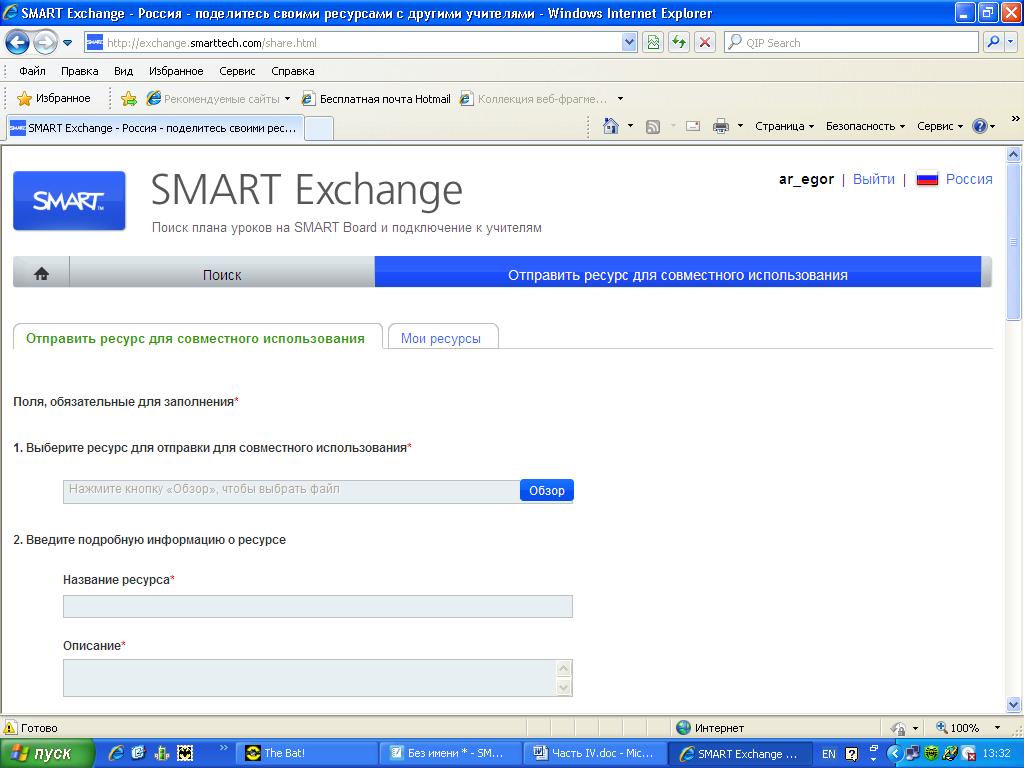Click the RSS feeds icon
Viewport: 1024px width, 768px height.
(x=652, y=126)
